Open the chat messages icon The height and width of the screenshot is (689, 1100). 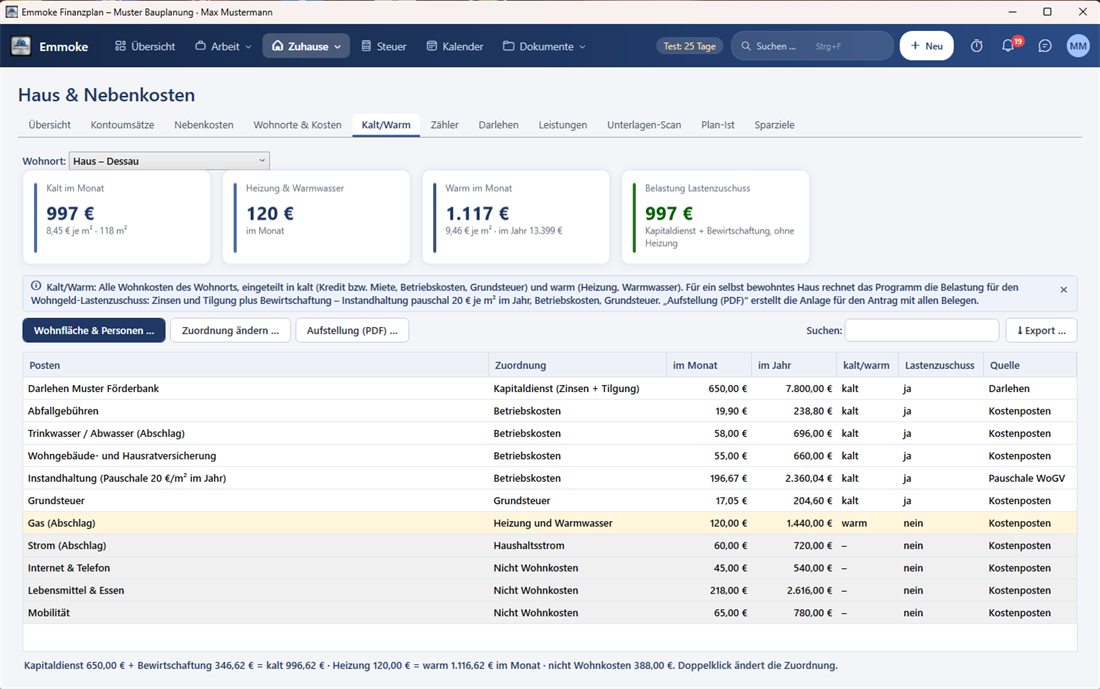[x=1045, y=46]
